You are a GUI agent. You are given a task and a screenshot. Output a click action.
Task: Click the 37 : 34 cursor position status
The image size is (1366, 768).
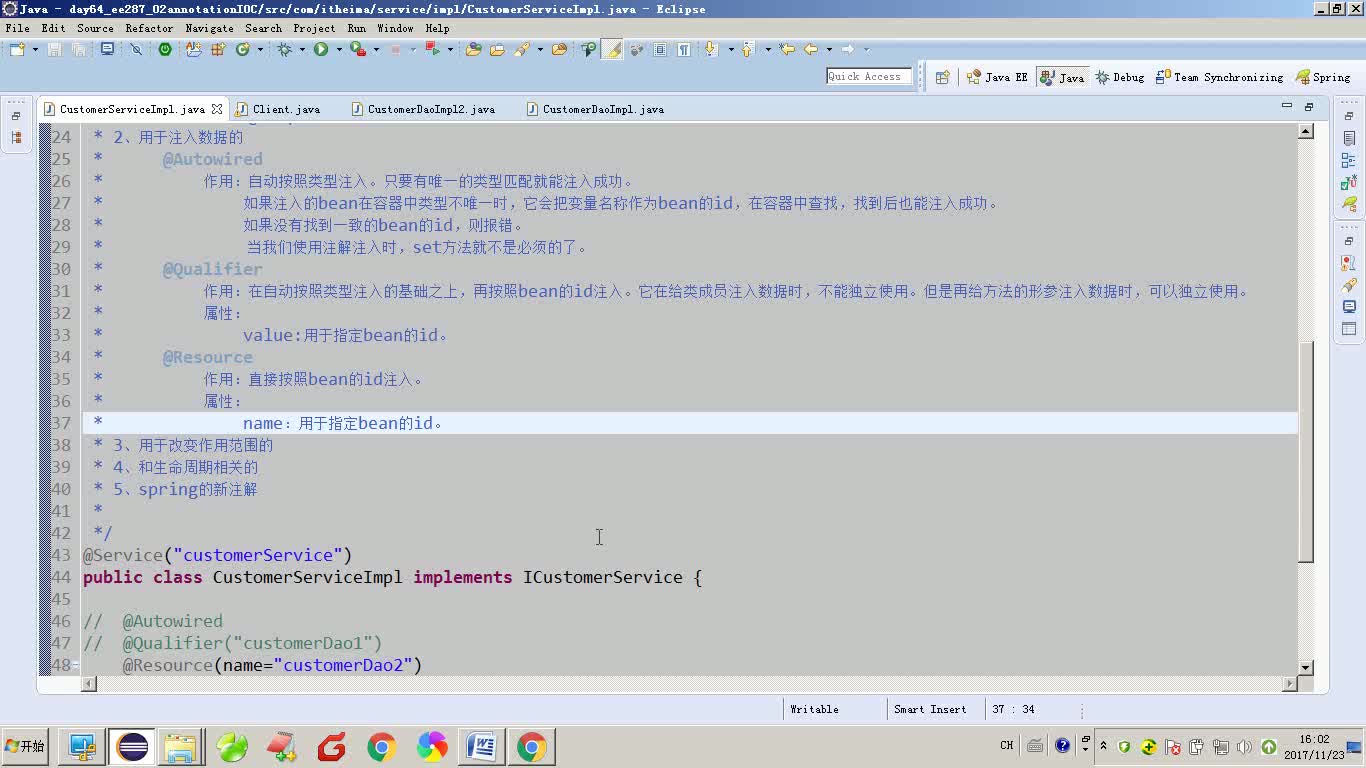click(x=1014, y=709)
